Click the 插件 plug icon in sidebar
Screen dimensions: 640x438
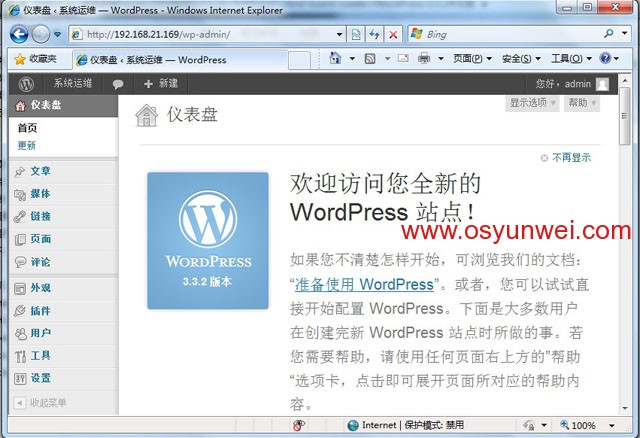pos(20,311)
